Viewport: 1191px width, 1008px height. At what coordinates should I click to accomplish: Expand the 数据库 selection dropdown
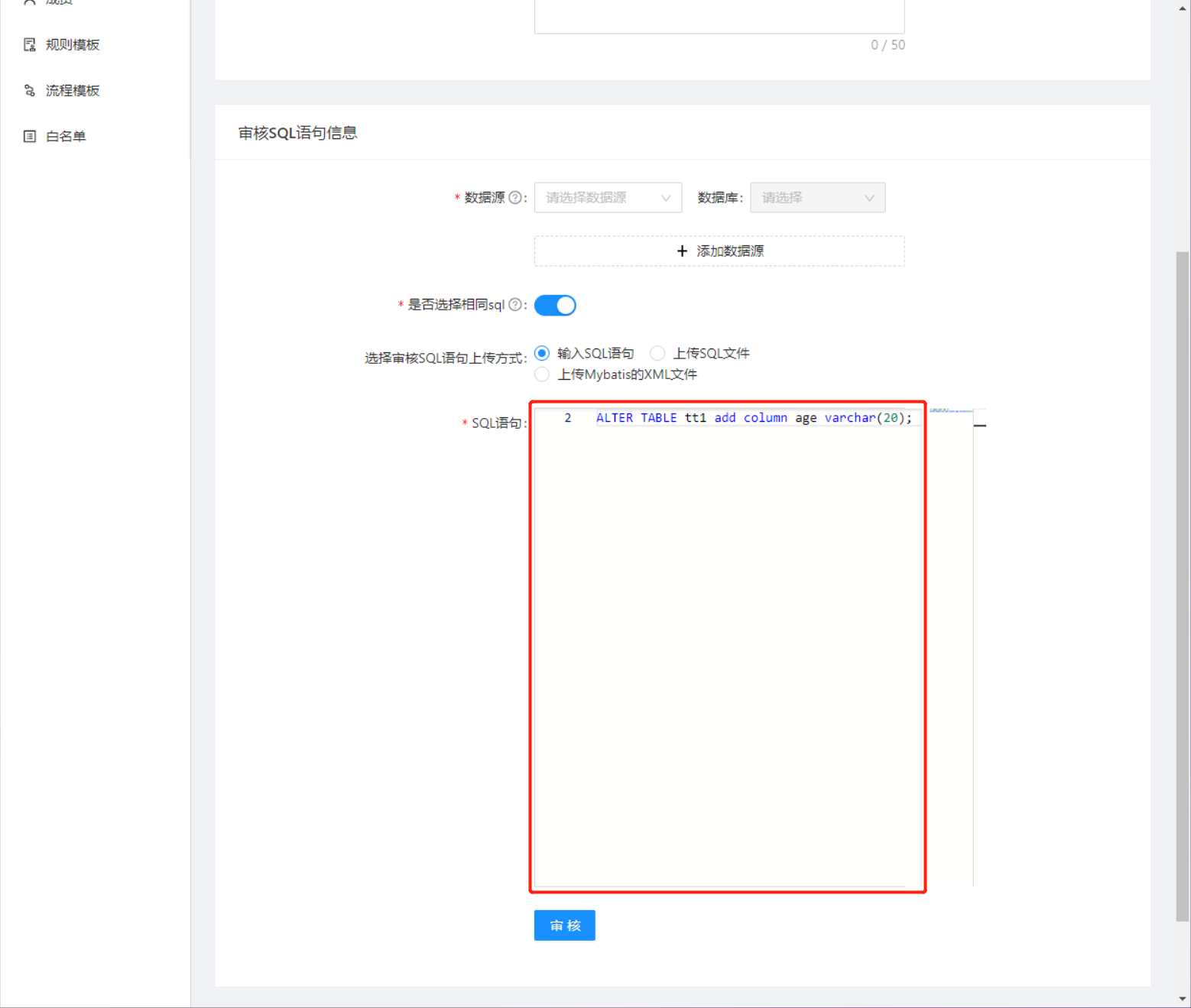coord(817,197)
